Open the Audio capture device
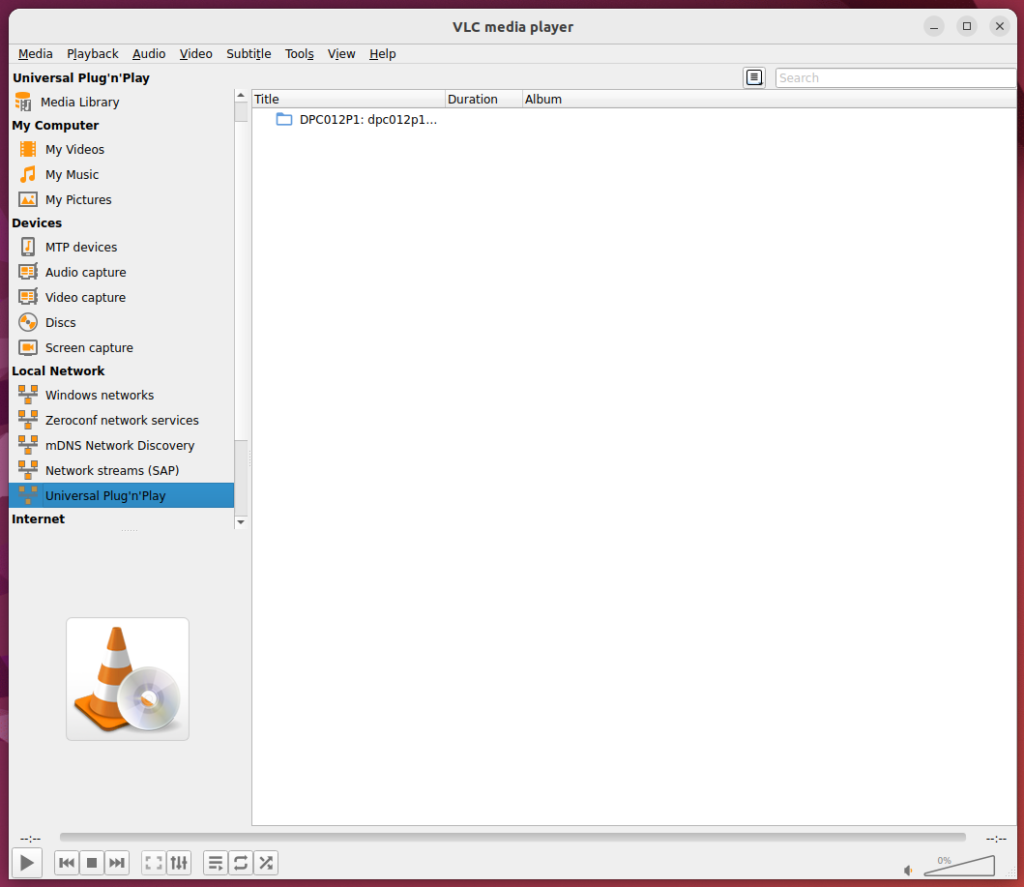Image resolution: width=1024 pixels, height=887 pixels. [x=85, y=271]
